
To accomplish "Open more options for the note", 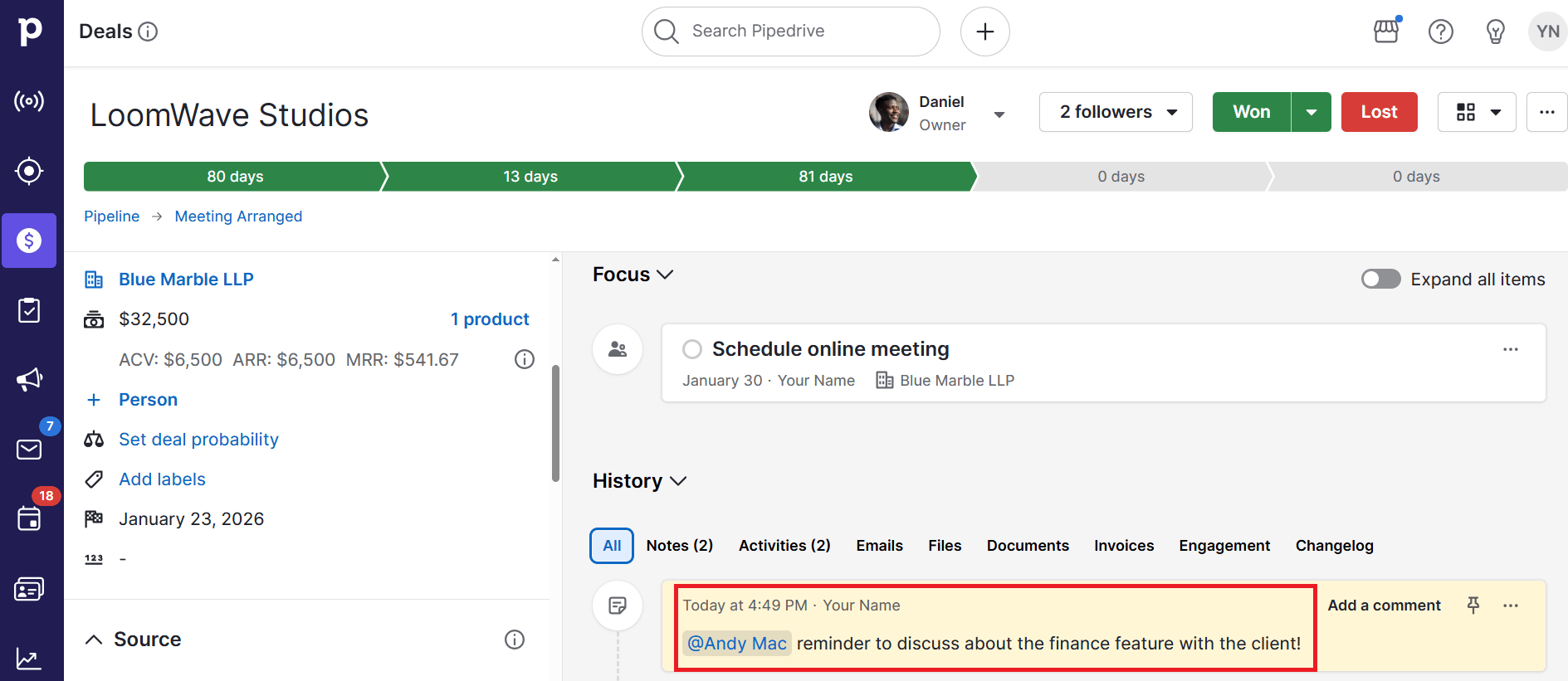I will coord(1511,606).
